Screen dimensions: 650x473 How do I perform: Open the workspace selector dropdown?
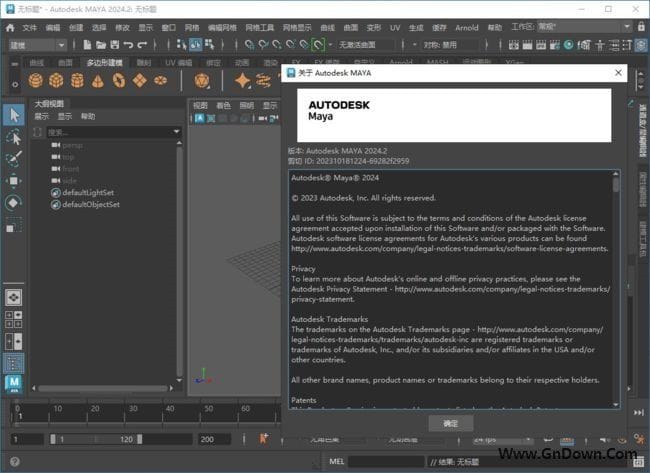tap(585, 27)
